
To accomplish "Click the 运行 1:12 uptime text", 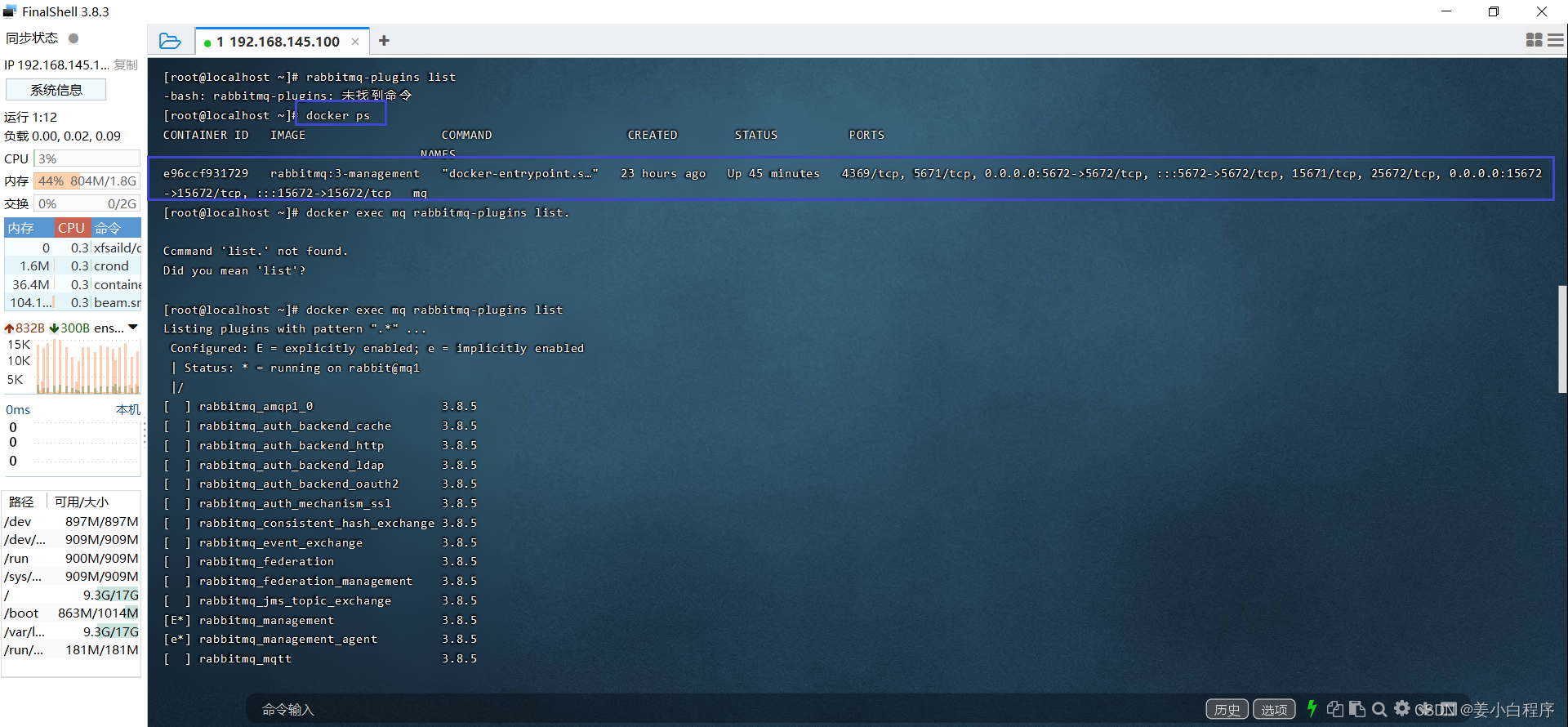I will click(31, 117).
